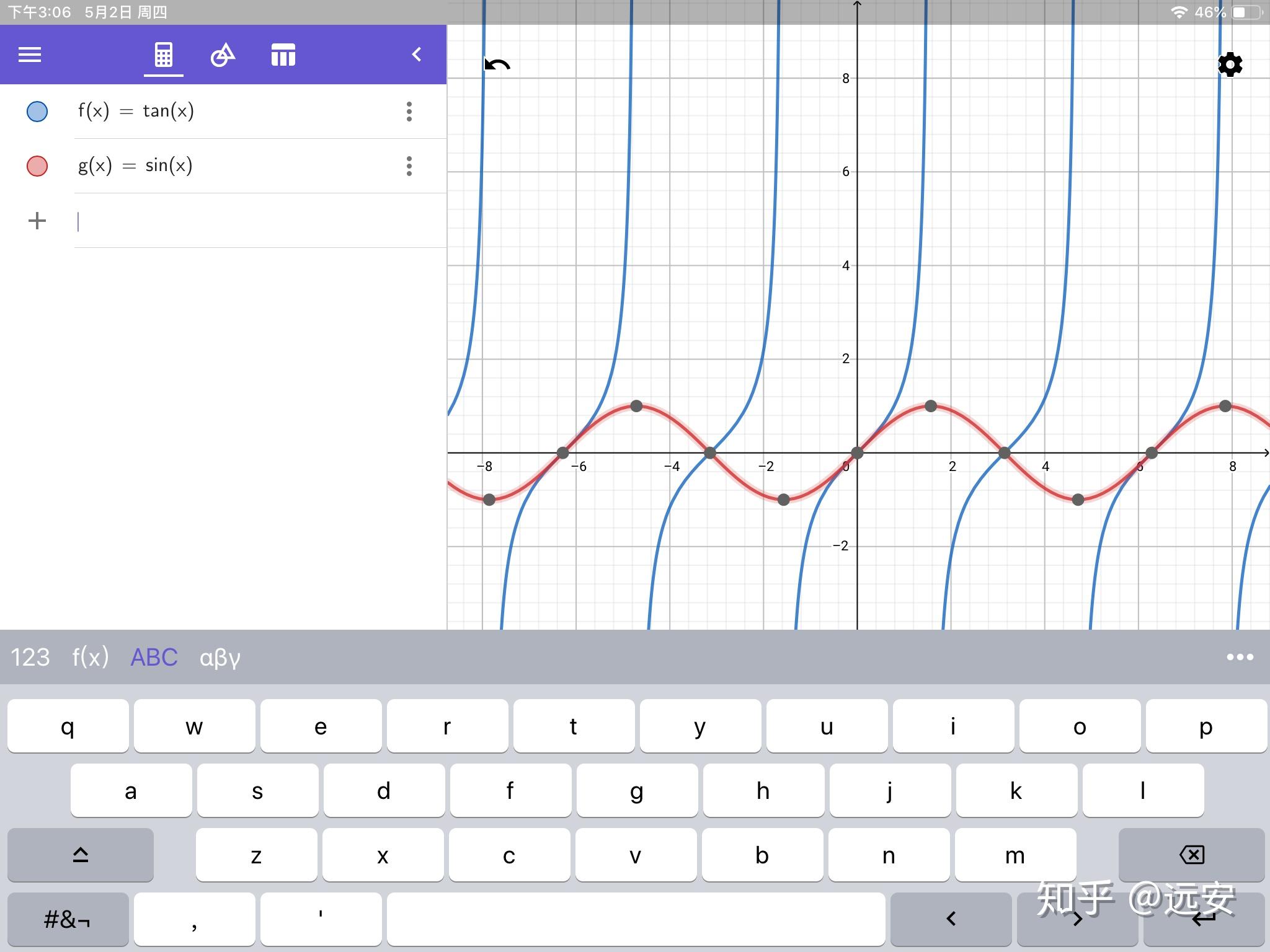Tap the shift caps key

(81, 855)
